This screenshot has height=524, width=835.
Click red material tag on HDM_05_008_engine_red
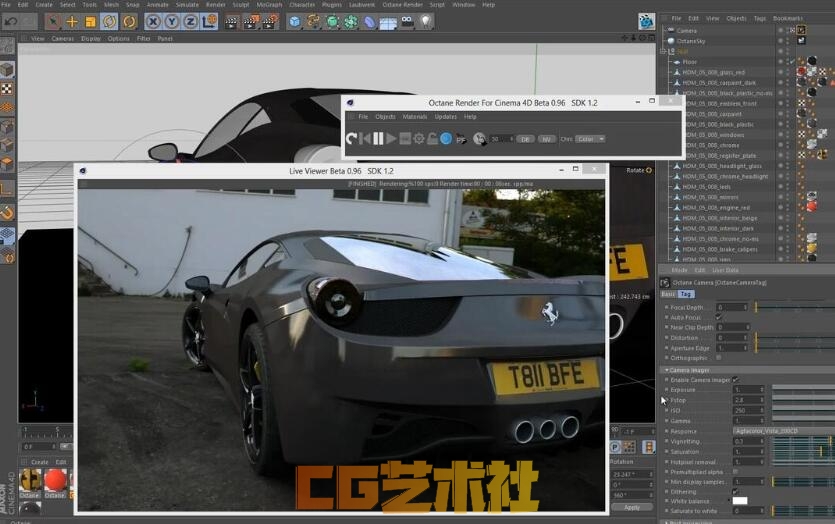pyautogui.click(x=812, y=207)
